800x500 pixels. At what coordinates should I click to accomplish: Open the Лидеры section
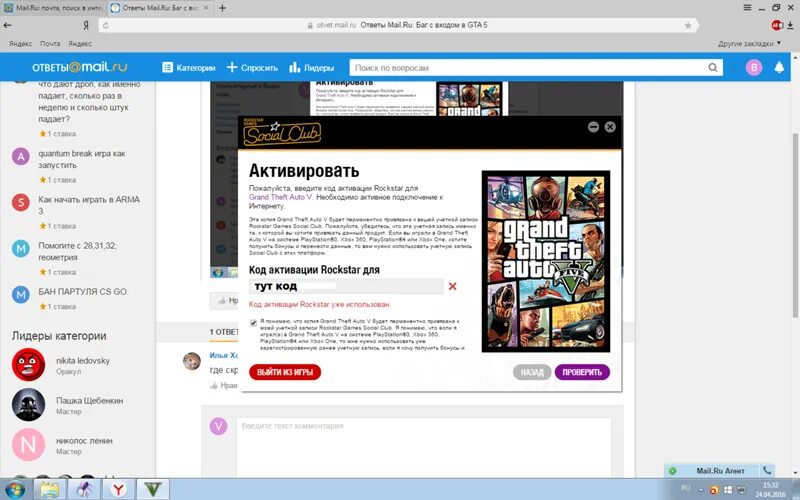tap(312, 67)
